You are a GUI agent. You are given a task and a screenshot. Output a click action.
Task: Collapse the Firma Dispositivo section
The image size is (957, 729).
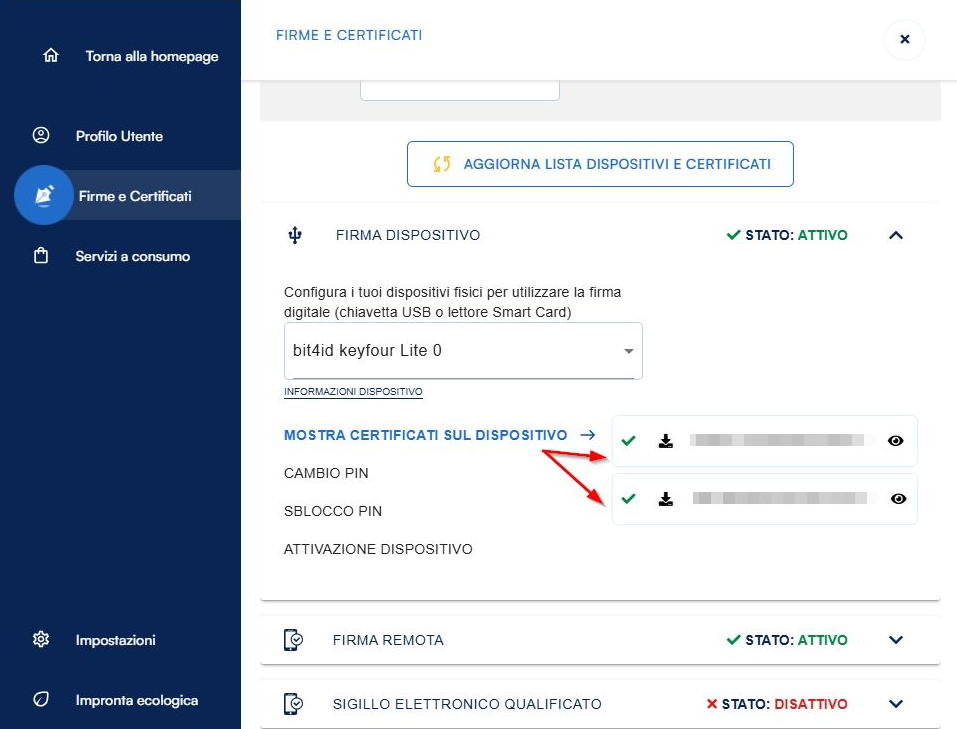pos(895,235)
